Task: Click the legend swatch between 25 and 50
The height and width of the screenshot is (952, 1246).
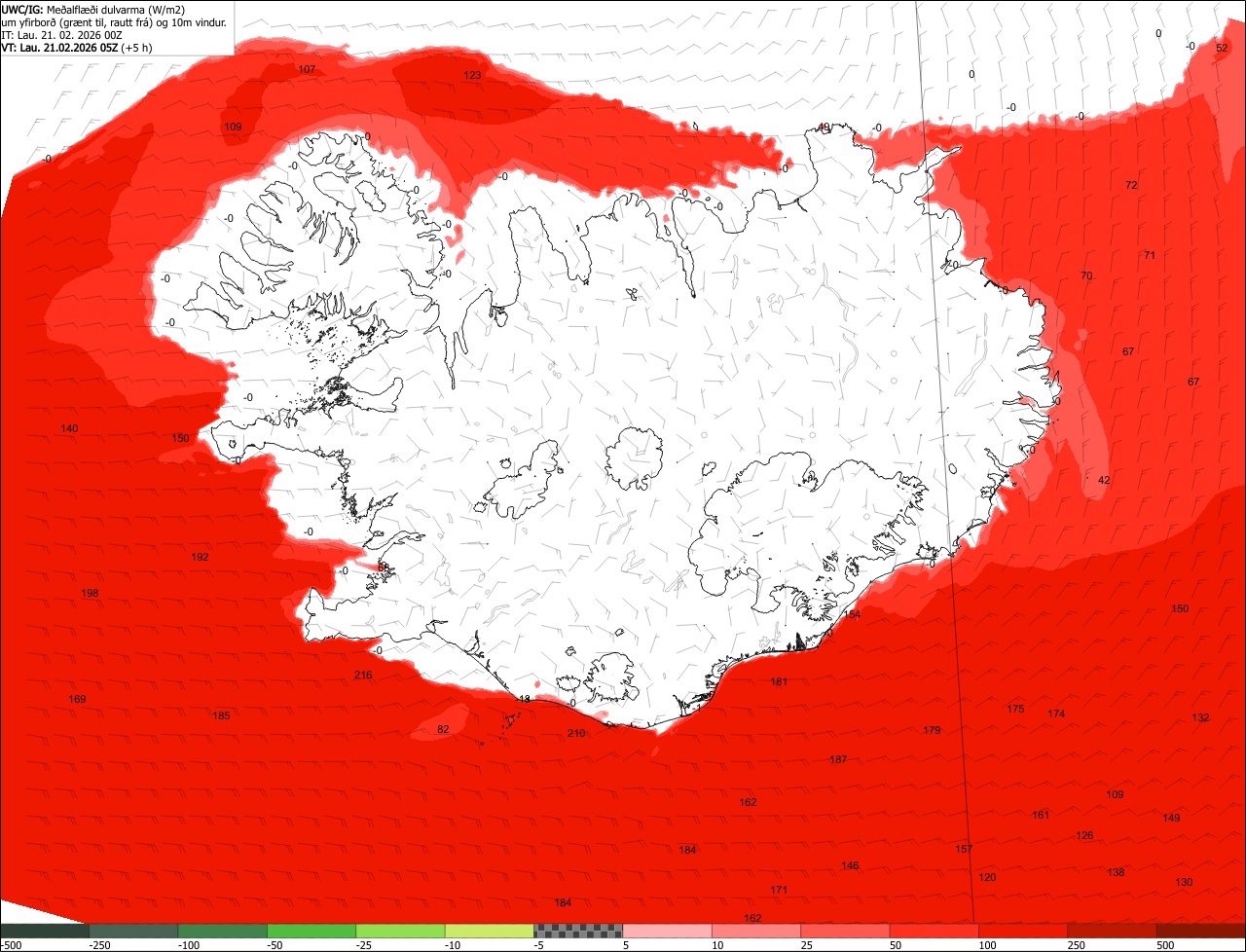Action: point(846,931)
